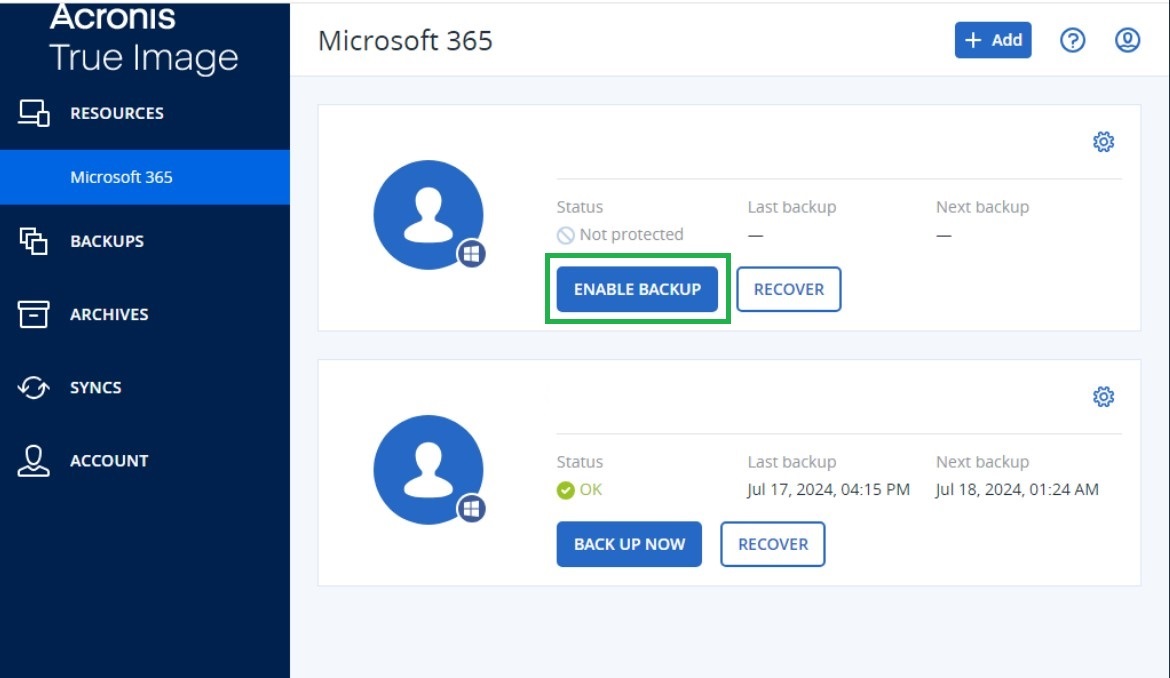Image resolution: width=1170 pixels, height=678 pixels.
Task: Open the Add account menu
Action: tap(993, 40)
